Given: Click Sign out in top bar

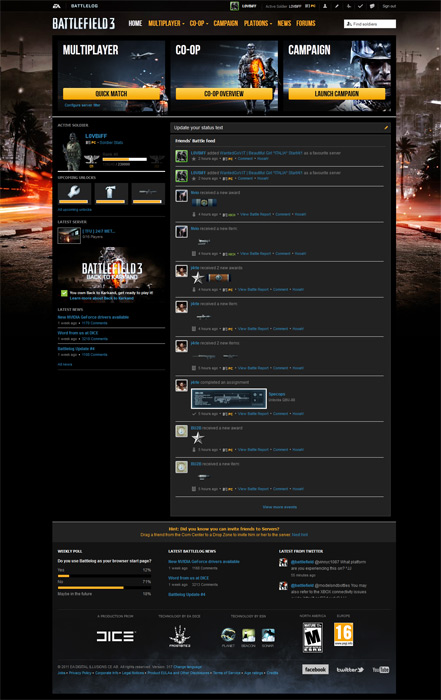Looking at the screenshot, I should [389, 6].
